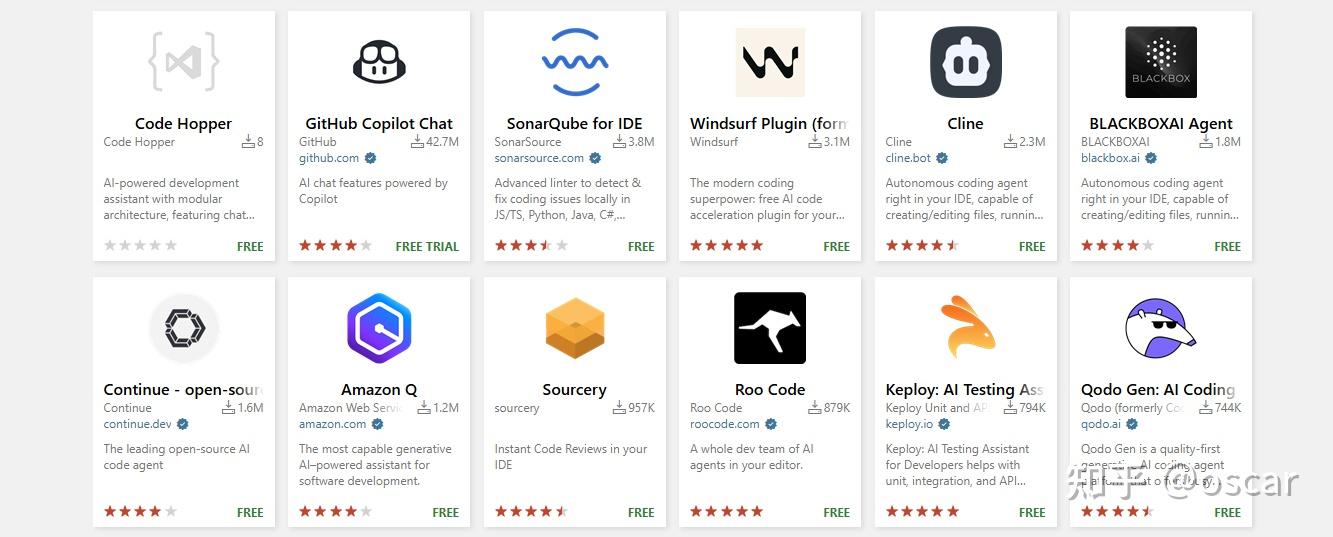The width and height of the screenshot is (1333, 537).
Task: Click the GitHub Copilot Chat icon
Action: pyautogui.click(x=379, y=62)
